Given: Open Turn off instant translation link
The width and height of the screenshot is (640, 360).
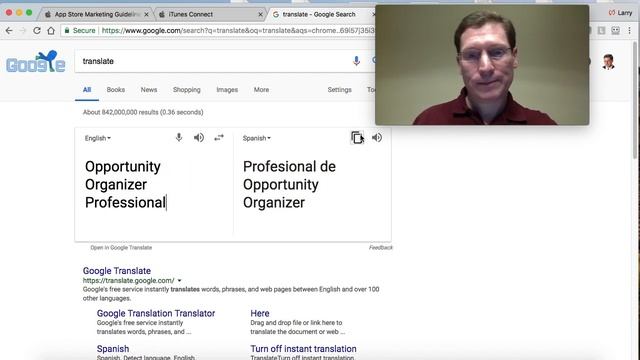Looking at the screenshot, I should (303, 349).
